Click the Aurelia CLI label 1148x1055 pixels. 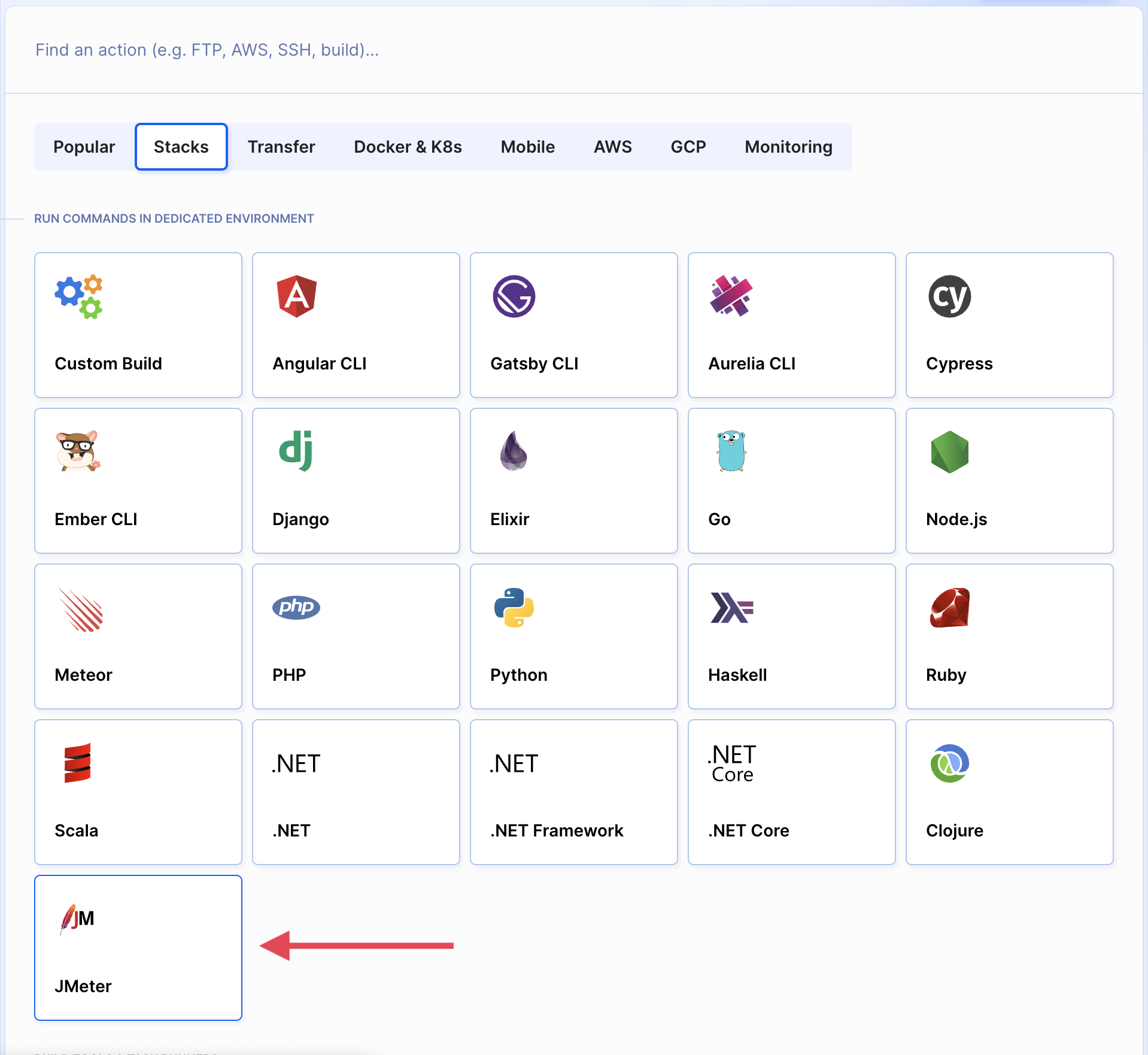(751, 363)
